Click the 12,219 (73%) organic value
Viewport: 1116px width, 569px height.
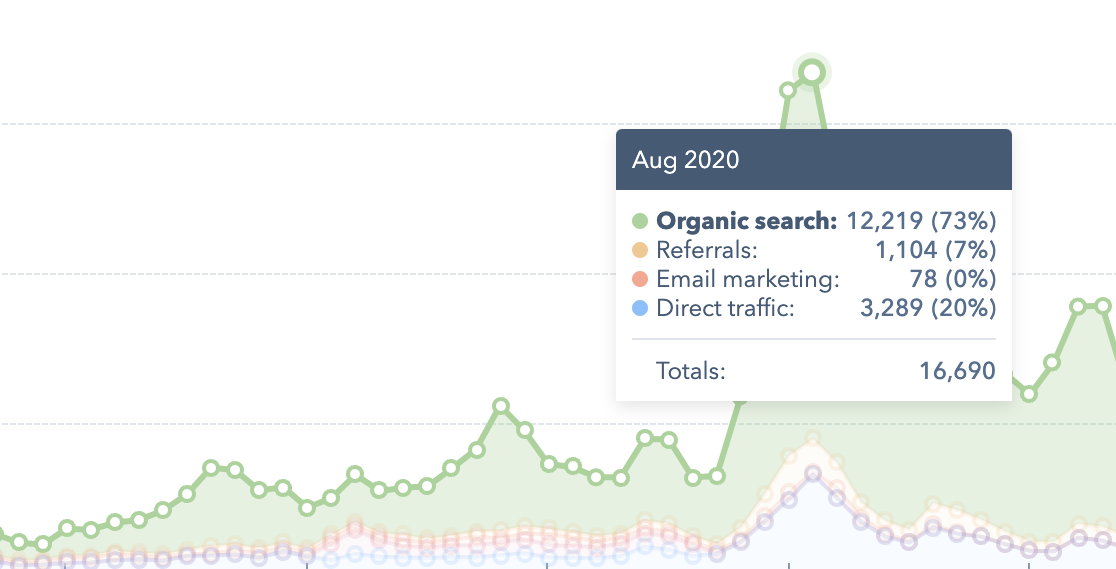[x=921, y=221]
